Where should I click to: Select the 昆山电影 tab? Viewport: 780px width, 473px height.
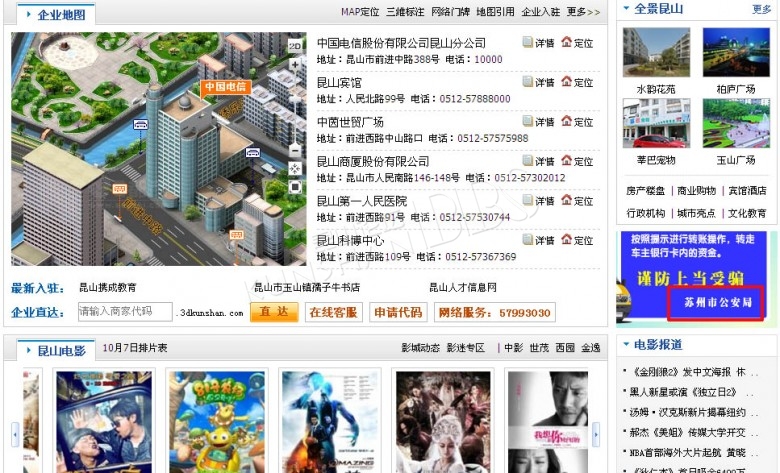tap(57, 350)
